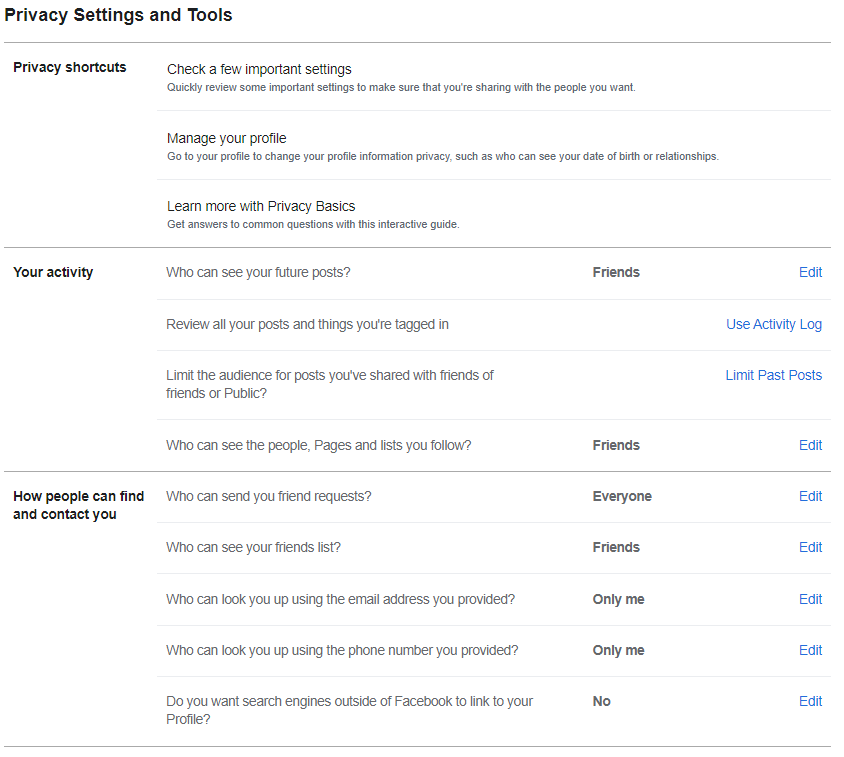844x757 pixels.
Task: Edit who can see your friends list
Action: point(810,548)
